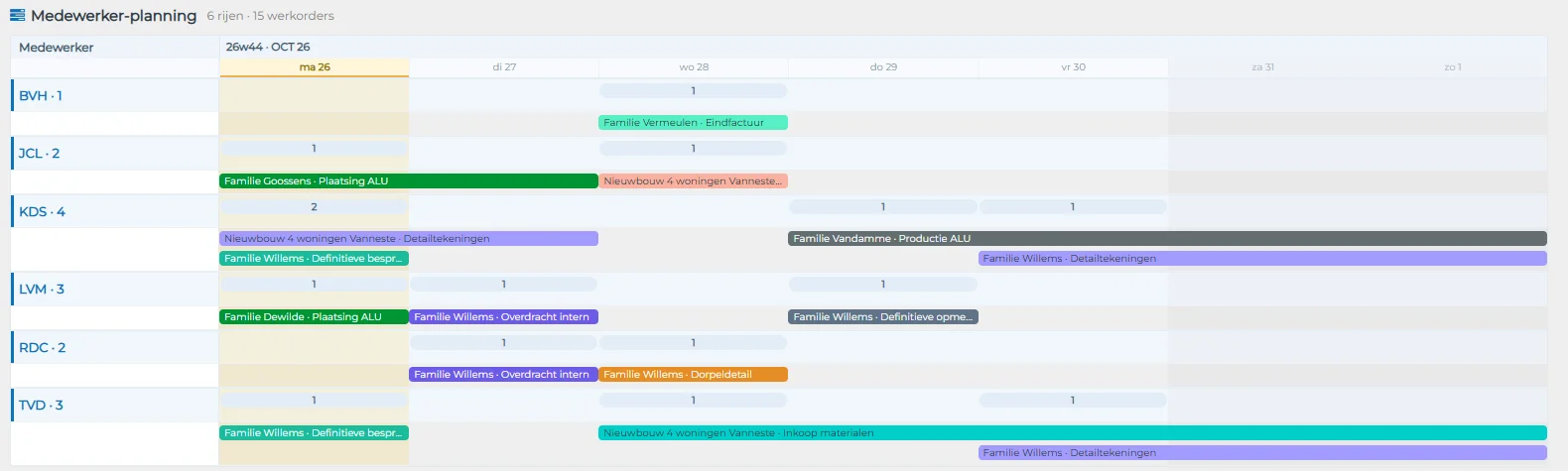The image size is (1568, 471).
Task: Select weekend day header zo 1
Action: pos(1452,67)
